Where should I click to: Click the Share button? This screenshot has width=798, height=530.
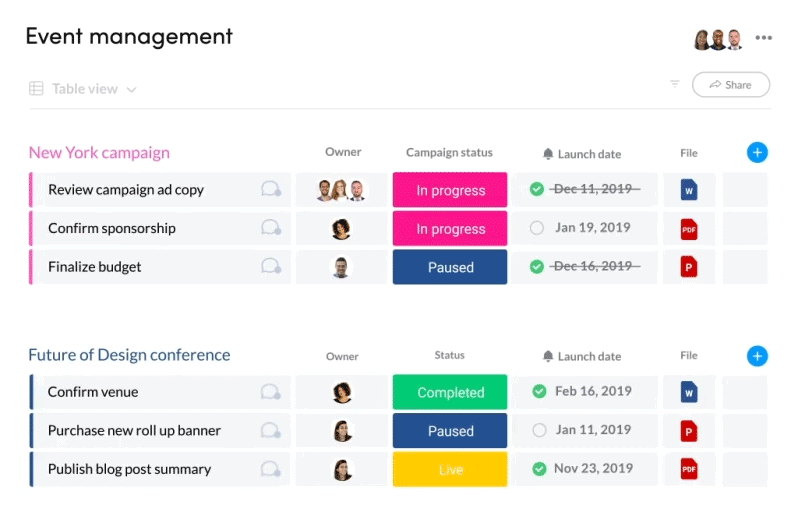[730, 85]
